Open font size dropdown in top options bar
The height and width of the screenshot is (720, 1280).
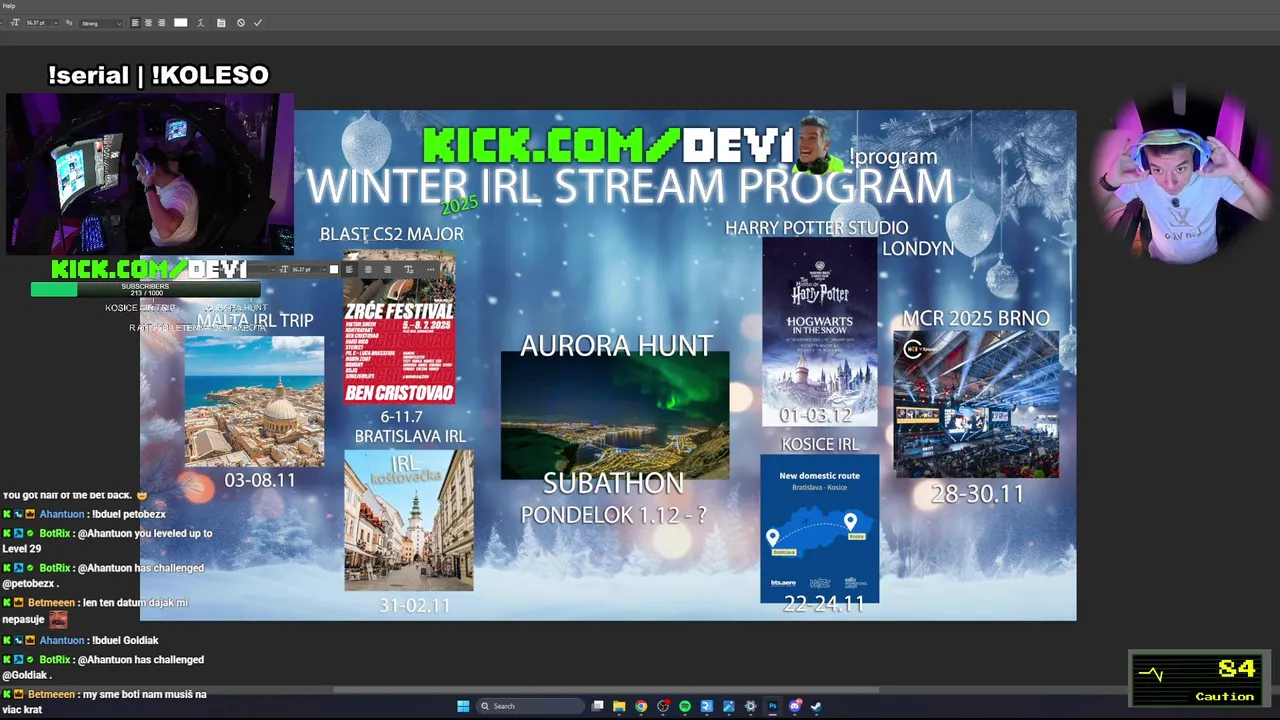56,22
